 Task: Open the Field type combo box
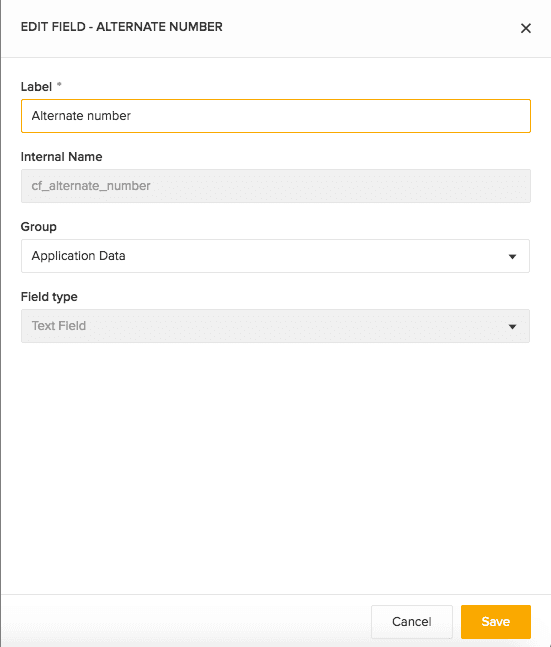[275, 326]
